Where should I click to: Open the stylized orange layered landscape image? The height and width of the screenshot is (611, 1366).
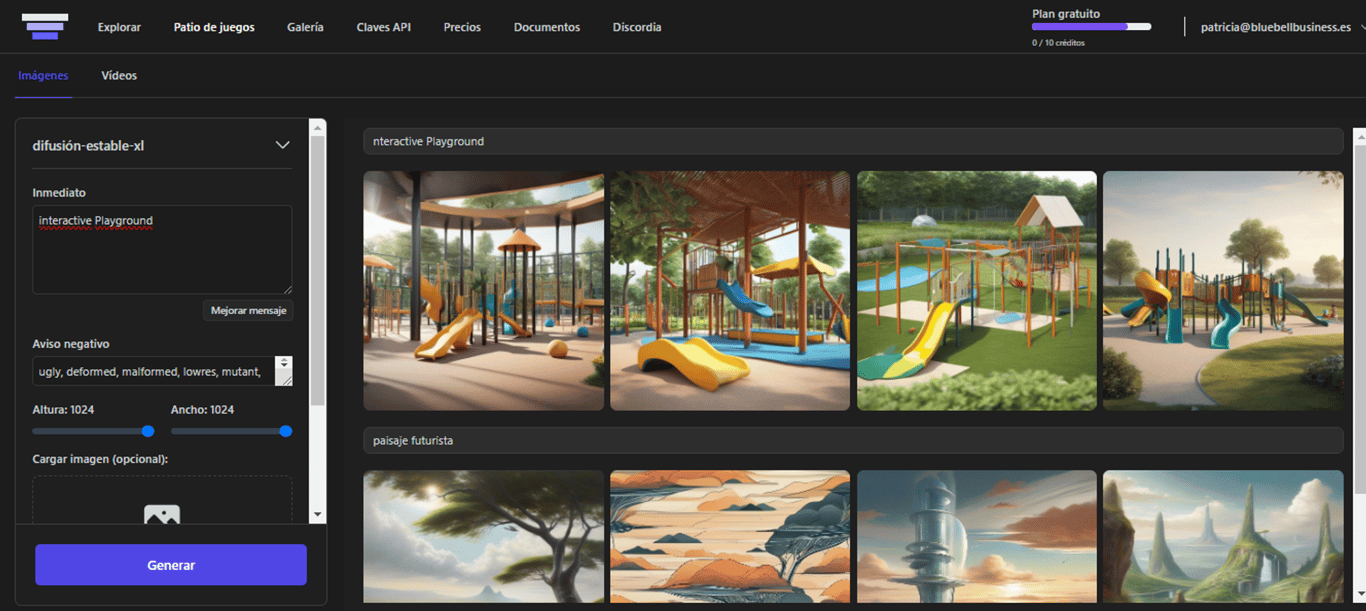[730, 537]
